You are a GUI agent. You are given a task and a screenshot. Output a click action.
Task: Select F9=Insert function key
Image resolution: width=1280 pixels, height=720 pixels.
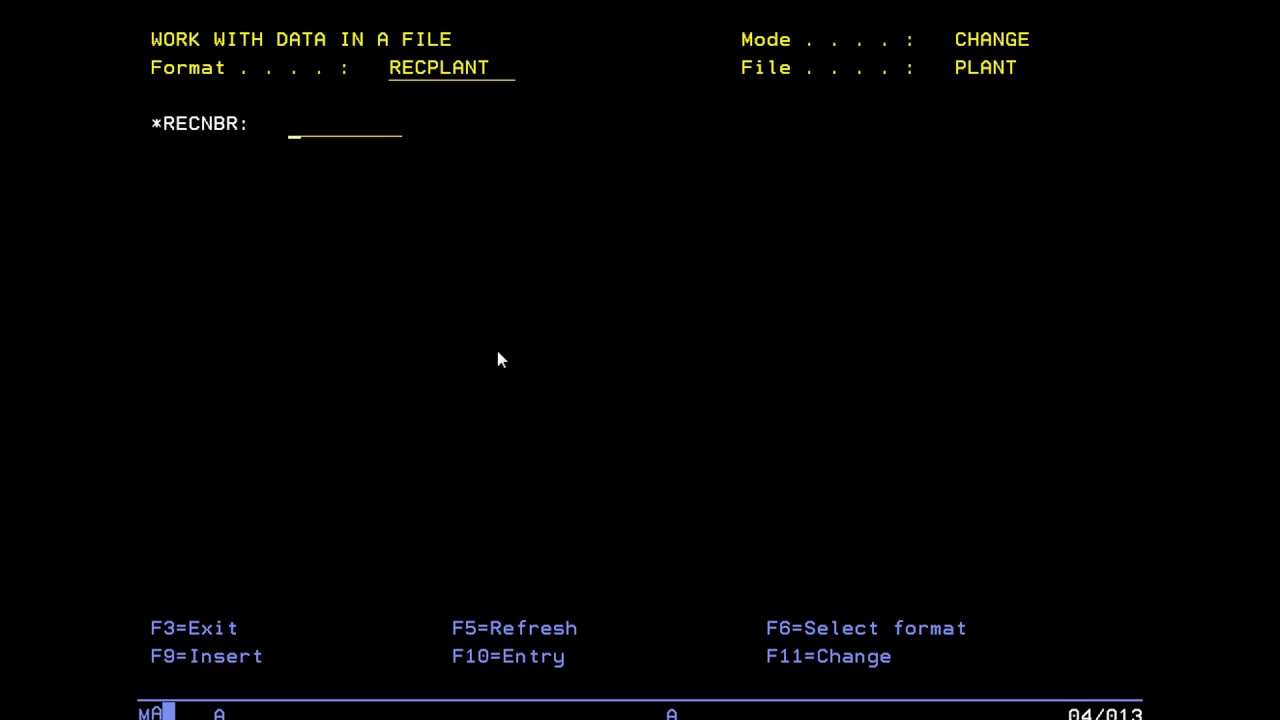point(206,656)
